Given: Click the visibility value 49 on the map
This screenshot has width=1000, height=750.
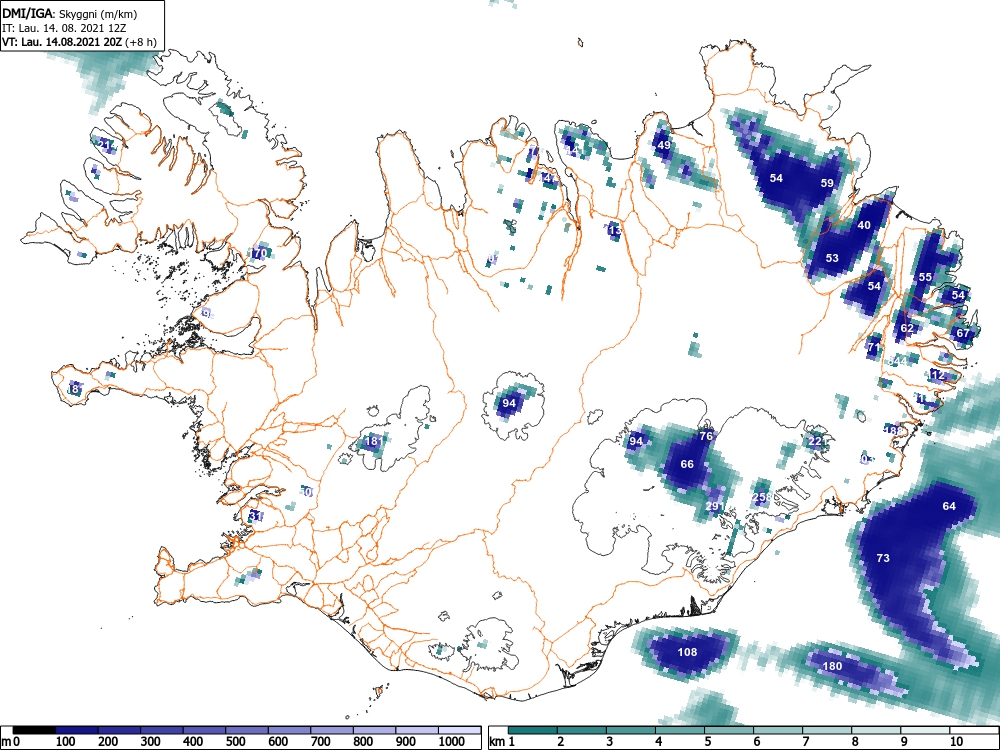Looking at the screenshot, I should coord(664,145).
